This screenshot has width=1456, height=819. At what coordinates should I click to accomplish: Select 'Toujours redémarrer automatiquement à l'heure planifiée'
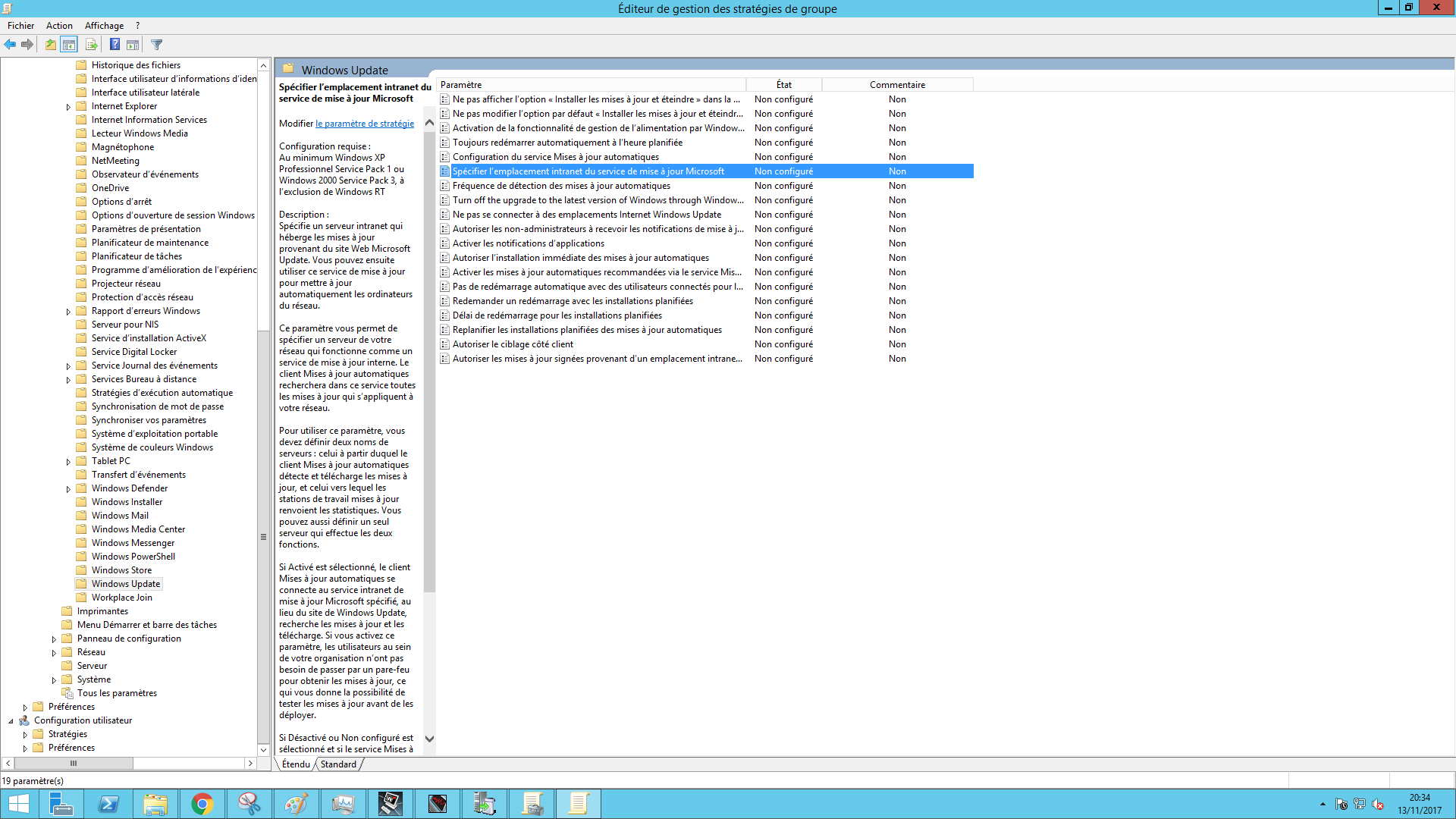pos(567,143)
